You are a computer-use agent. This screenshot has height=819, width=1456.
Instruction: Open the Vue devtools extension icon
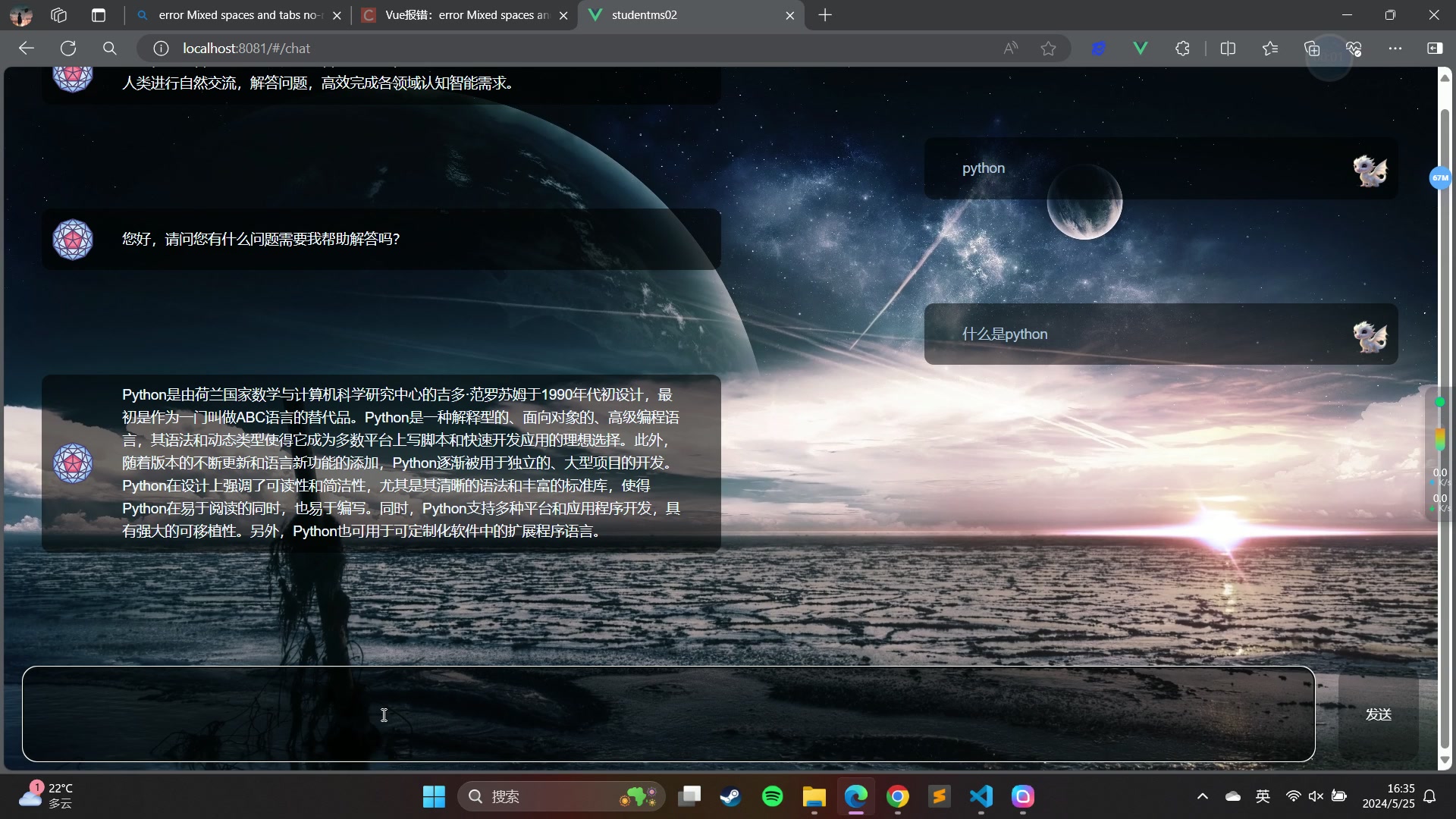(1140, 49)
